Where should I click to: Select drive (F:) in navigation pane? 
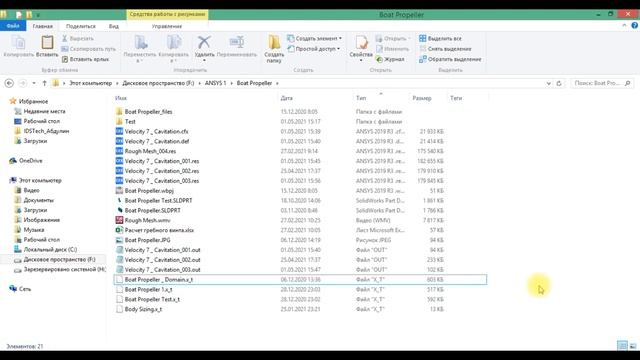(59, 260)
